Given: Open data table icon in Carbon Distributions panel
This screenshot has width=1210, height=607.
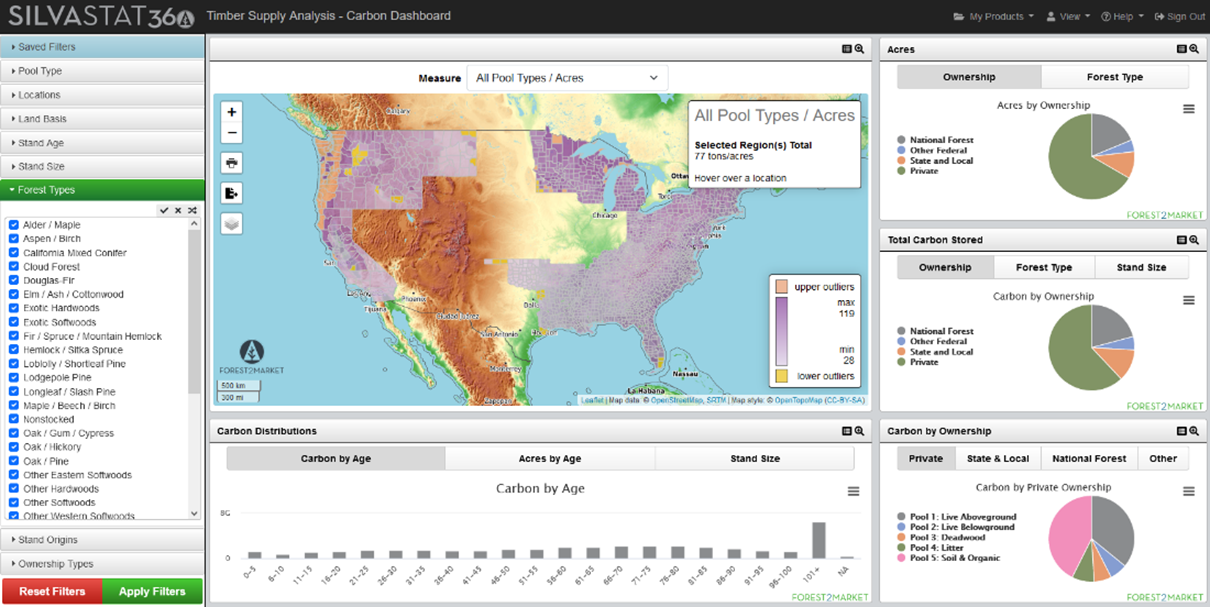Looking at the screenshot, I should coord(847,431).
